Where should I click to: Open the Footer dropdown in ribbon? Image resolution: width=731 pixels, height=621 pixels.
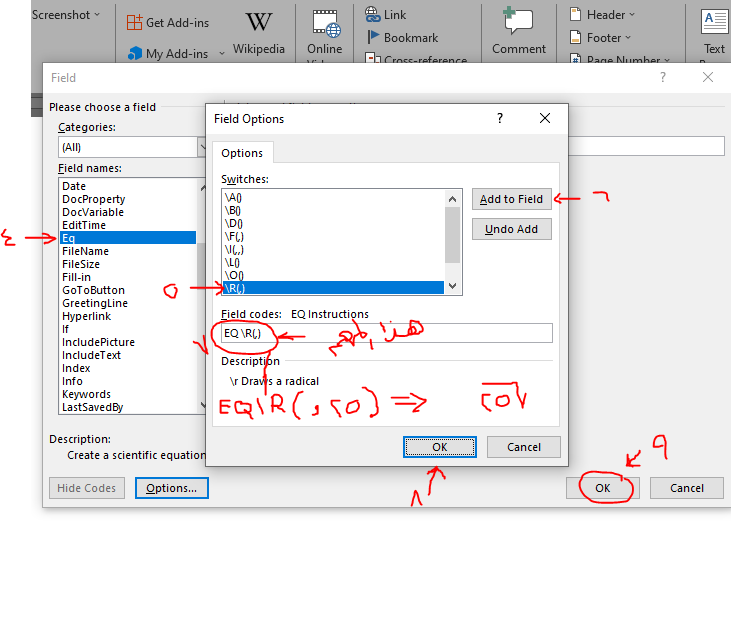pyautogui.click(x=600, y=38)
